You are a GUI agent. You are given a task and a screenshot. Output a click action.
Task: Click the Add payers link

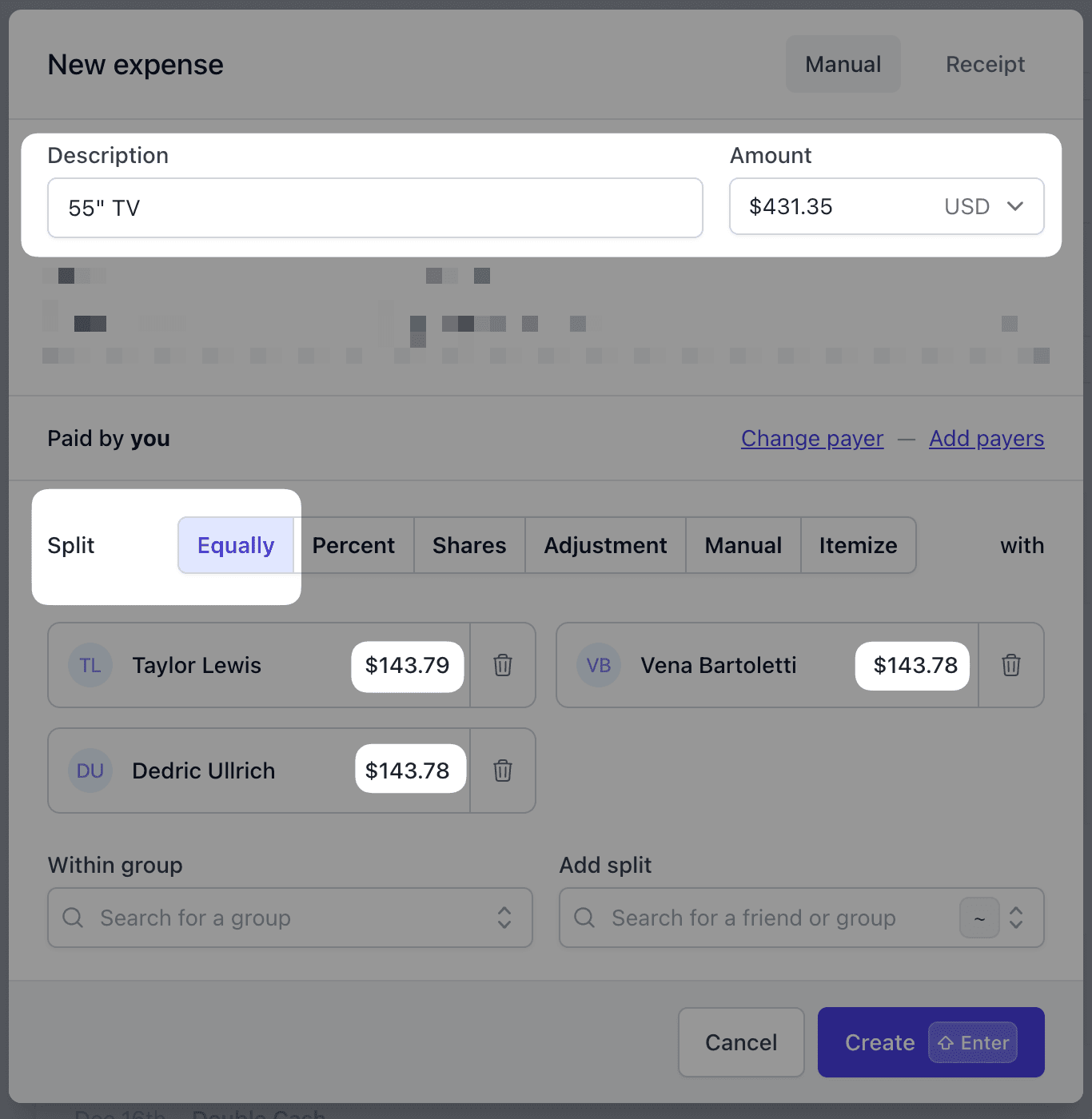pyautogui.click(x=986, y=438)
